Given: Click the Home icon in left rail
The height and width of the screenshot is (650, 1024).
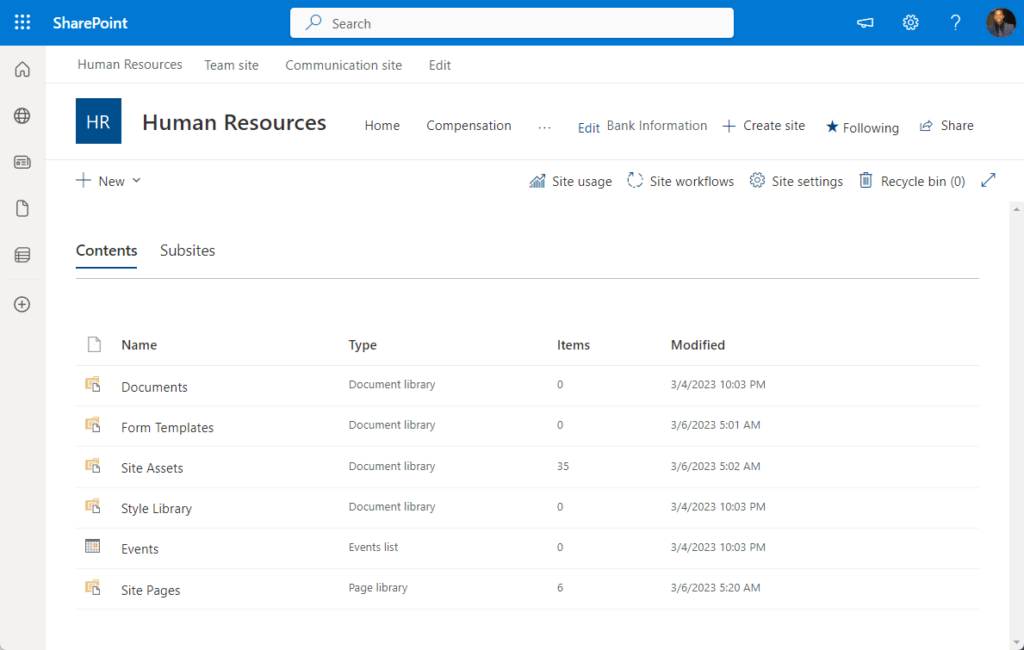Looking at the screenshot, I should 22,69.
